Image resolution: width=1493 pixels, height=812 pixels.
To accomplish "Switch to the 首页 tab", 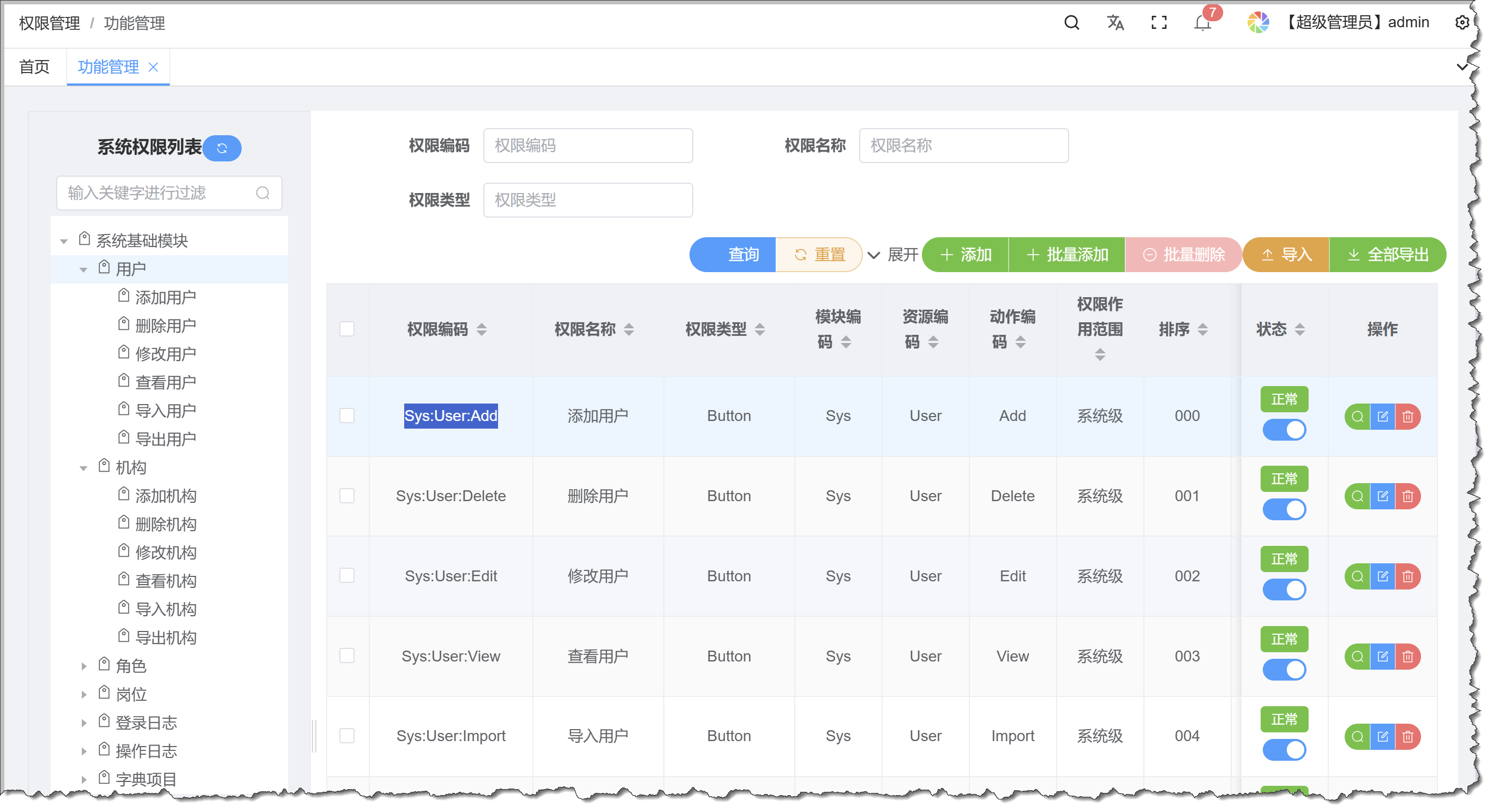I will [34, 67].
